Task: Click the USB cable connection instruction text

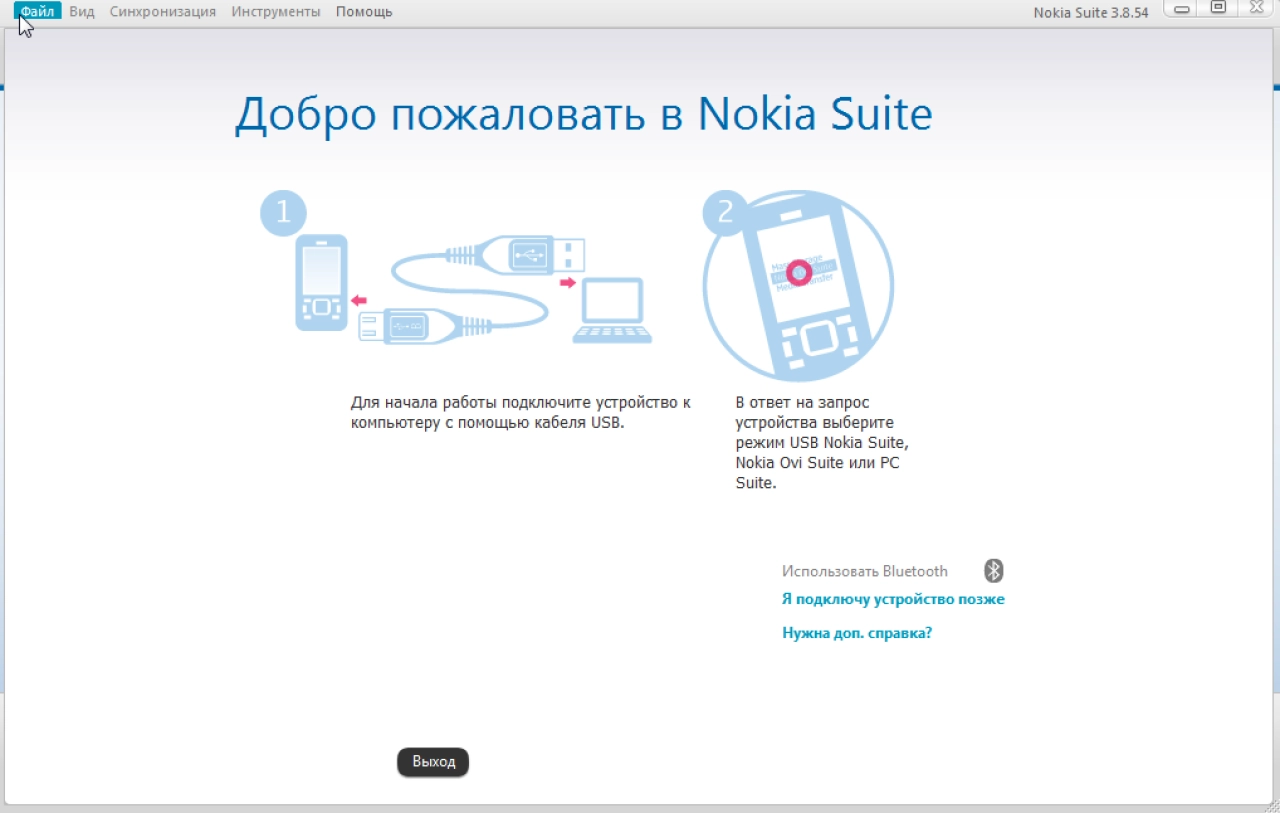Action: [x=521, y=413]
